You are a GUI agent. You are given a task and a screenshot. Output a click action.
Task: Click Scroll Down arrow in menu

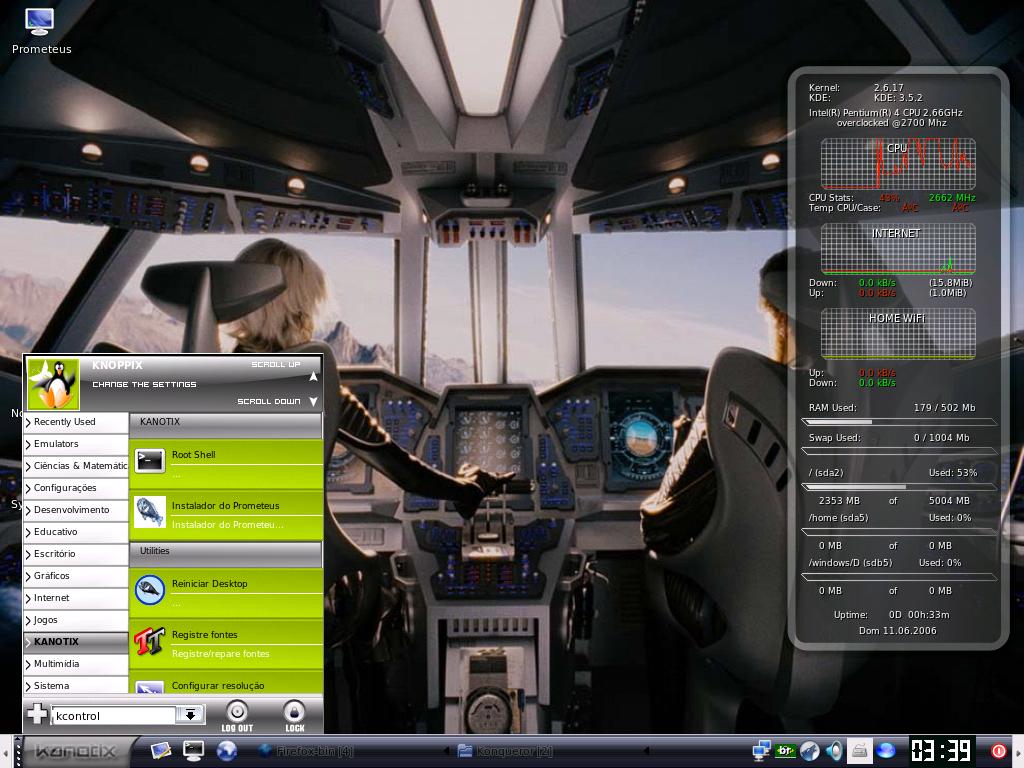(313, 402)
